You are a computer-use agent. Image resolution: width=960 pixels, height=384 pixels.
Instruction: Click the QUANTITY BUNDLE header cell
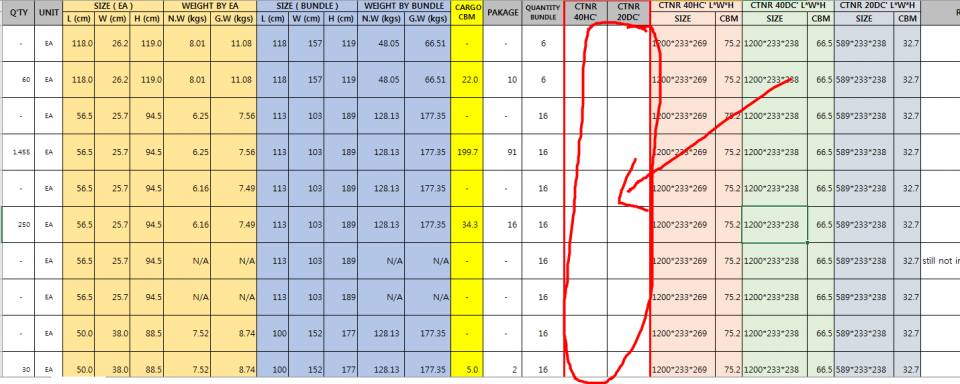coord(542,12)
